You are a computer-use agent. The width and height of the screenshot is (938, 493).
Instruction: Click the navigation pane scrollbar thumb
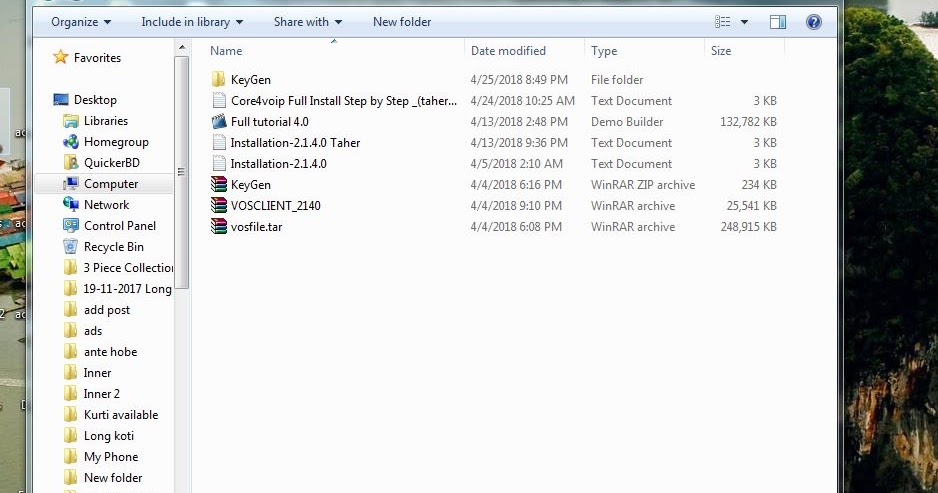pos(182,172)
